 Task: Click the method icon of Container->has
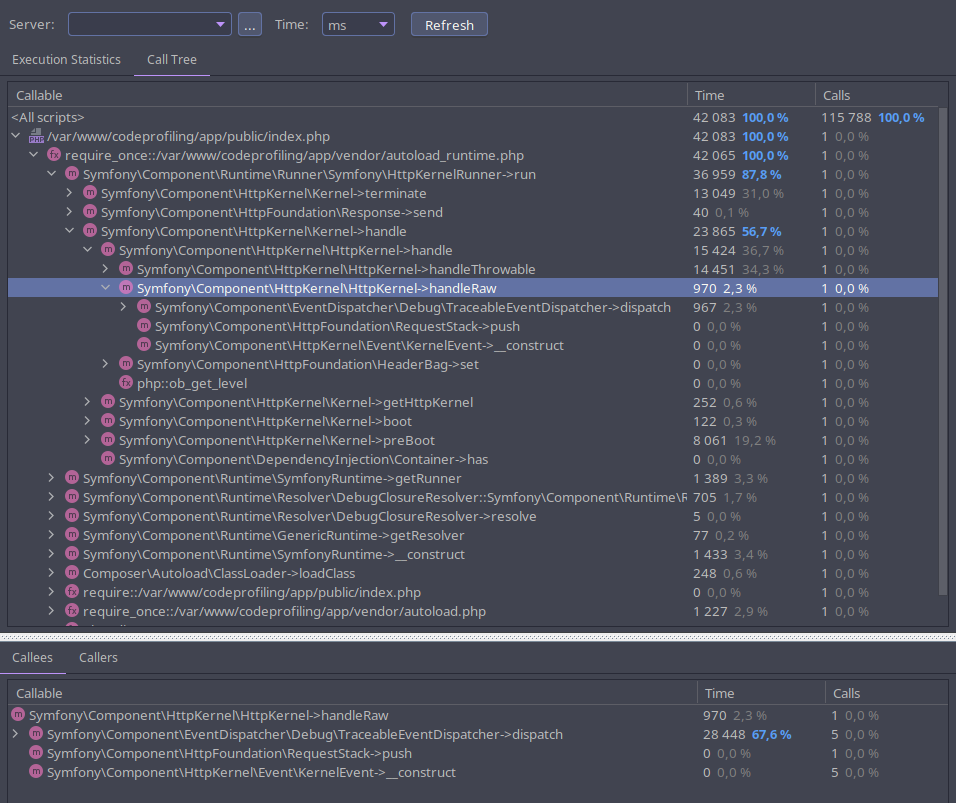108,459
